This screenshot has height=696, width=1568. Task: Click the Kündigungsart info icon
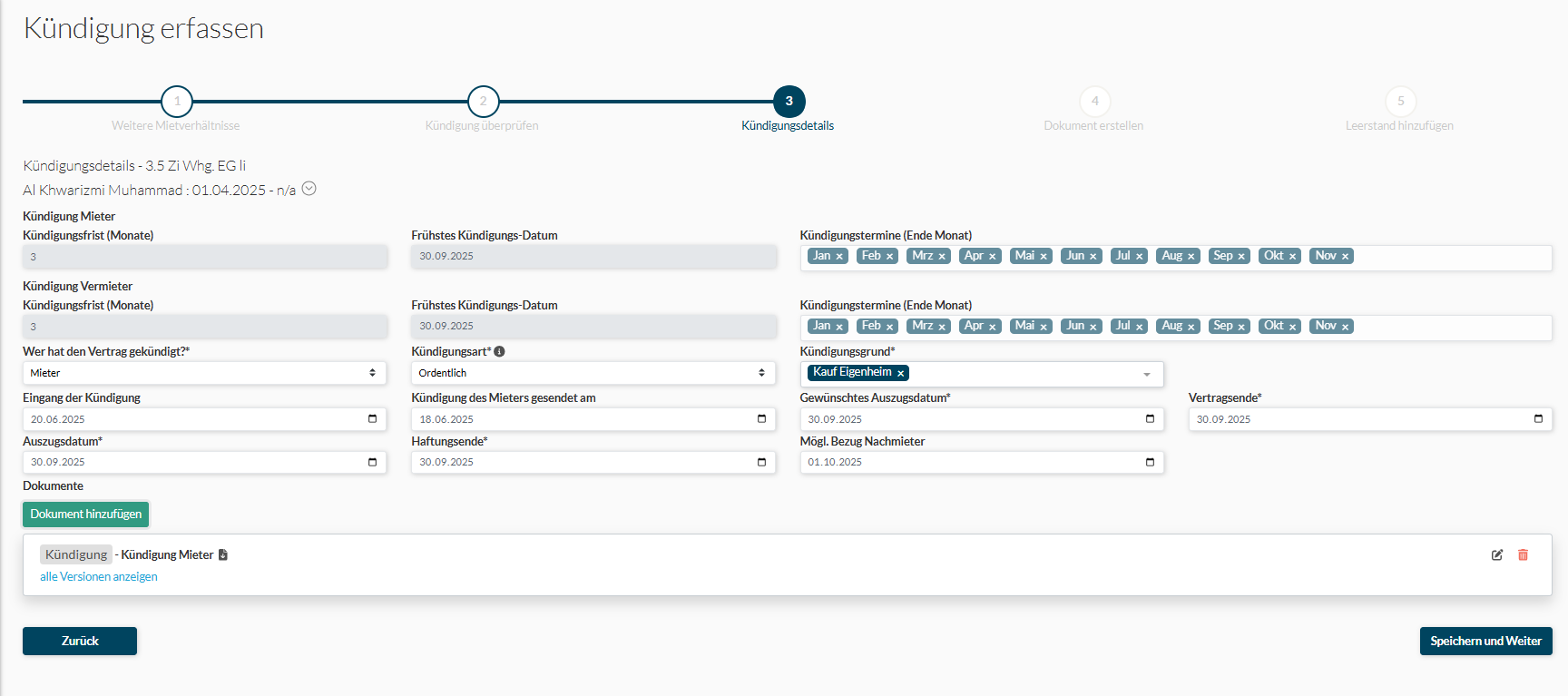pyautogui.click(x=499, y=351)
